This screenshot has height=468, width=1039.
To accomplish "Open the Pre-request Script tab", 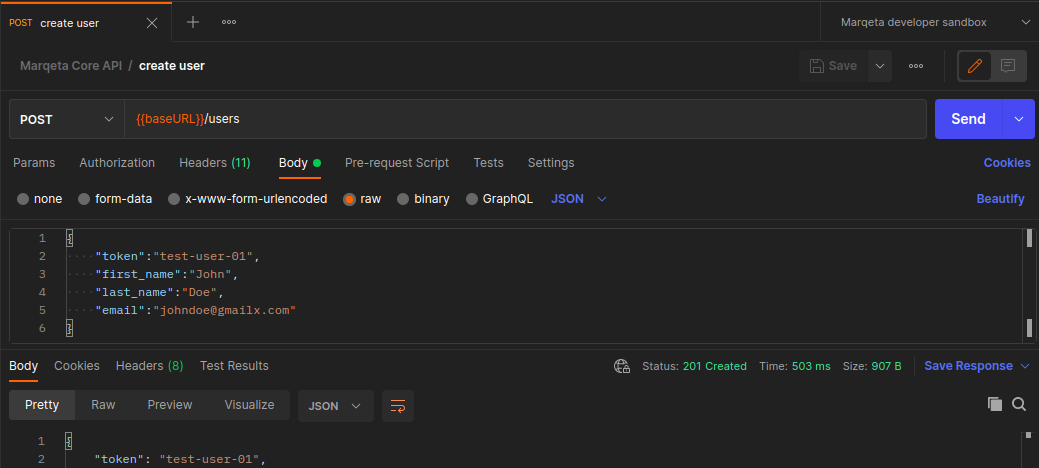I will tap(397, 162).
